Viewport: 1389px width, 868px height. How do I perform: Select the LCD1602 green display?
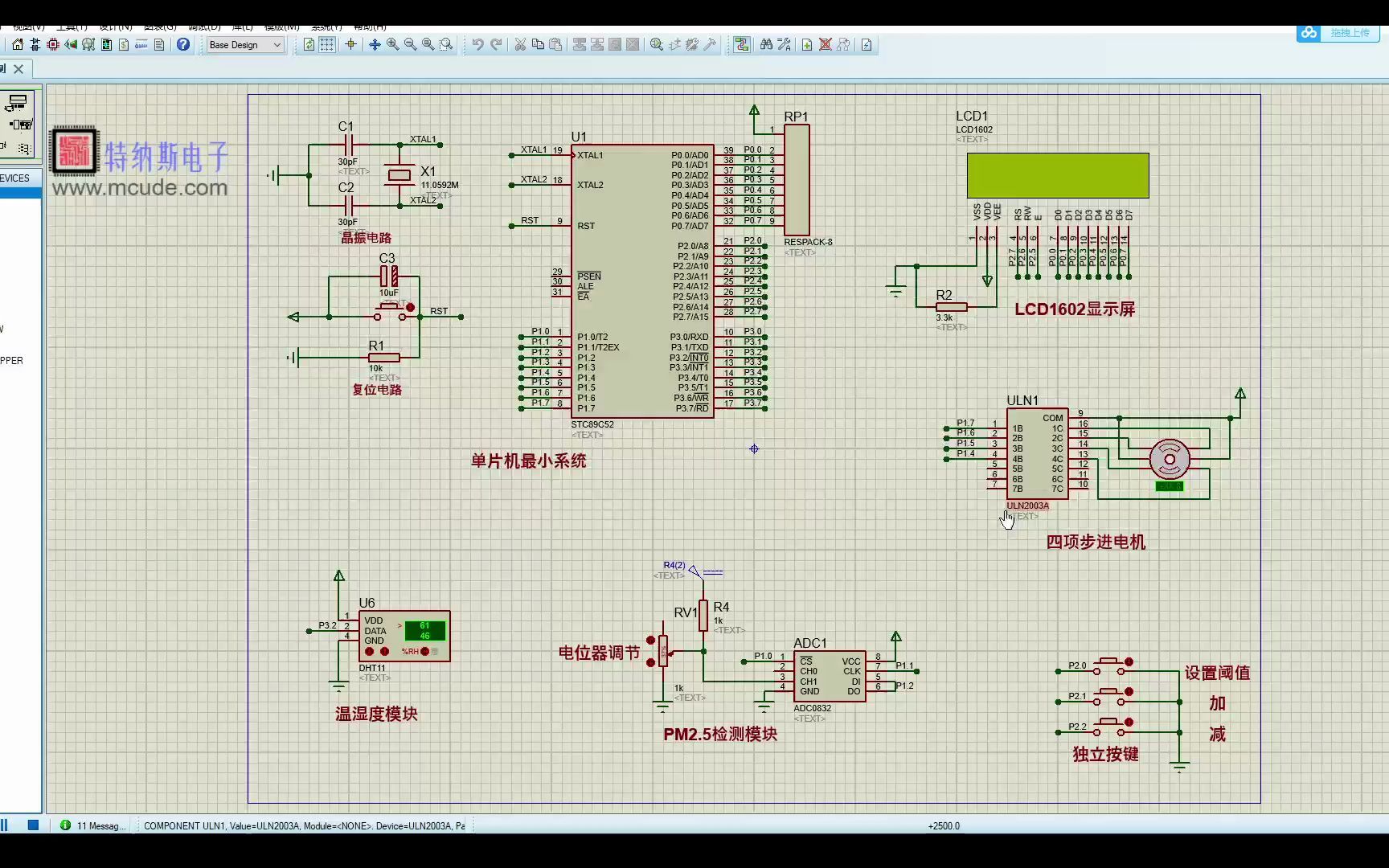(1058, 175)
